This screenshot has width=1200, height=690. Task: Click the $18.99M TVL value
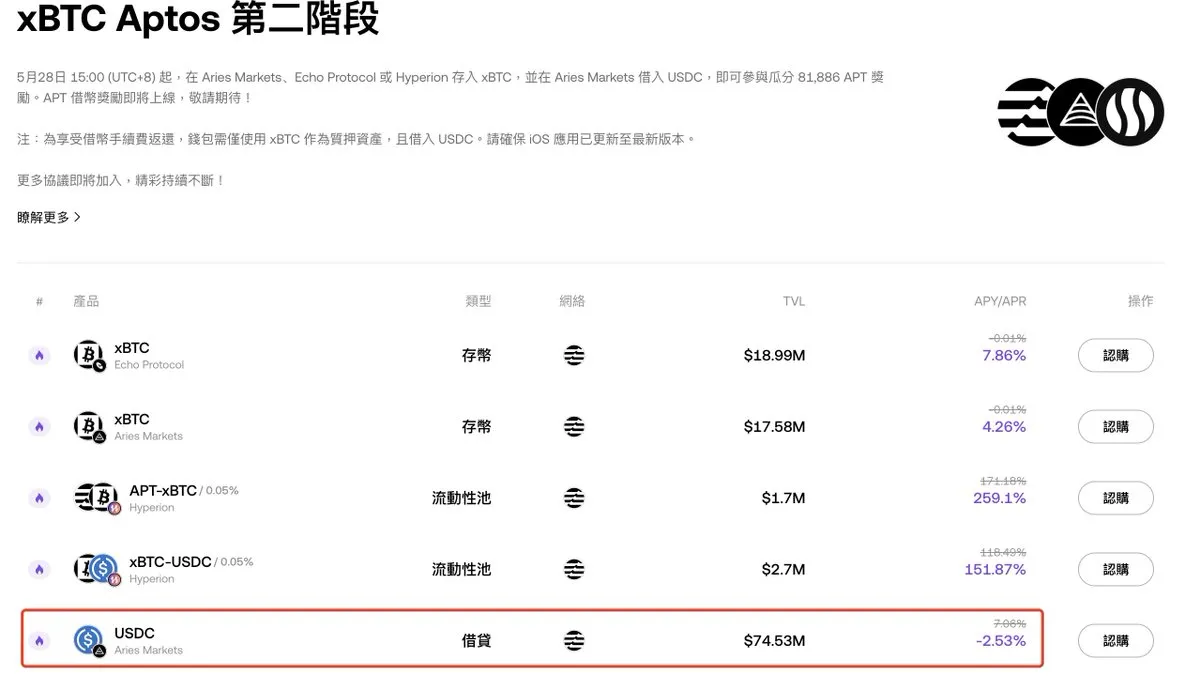(x=774, y=356)
